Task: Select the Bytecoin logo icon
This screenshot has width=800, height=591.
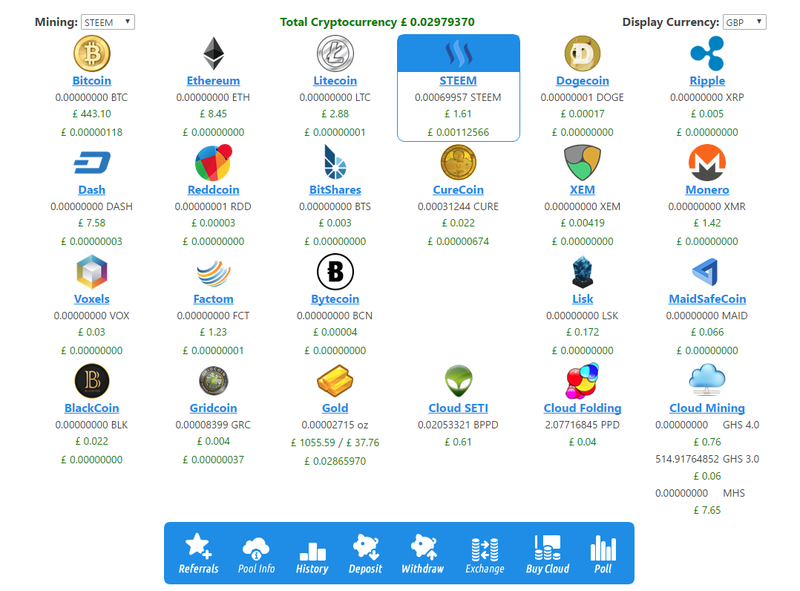Action: point(335,271)
